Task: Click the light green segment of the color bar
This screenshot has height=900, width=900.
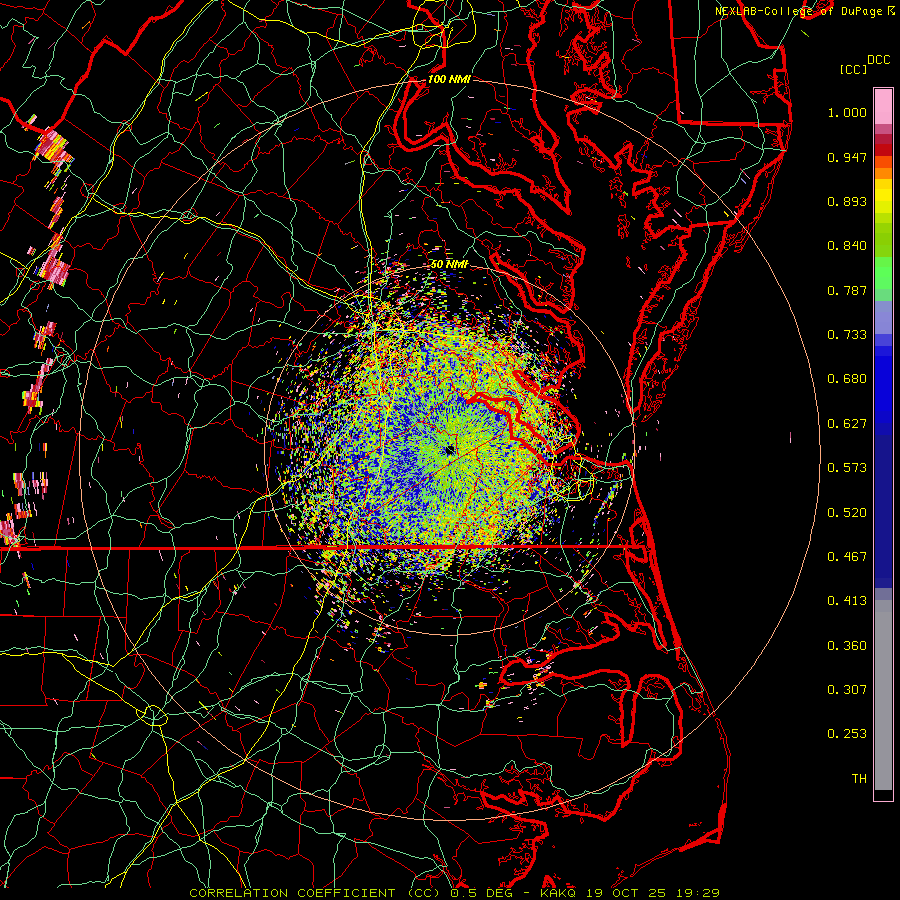Action: pos(883,273)
